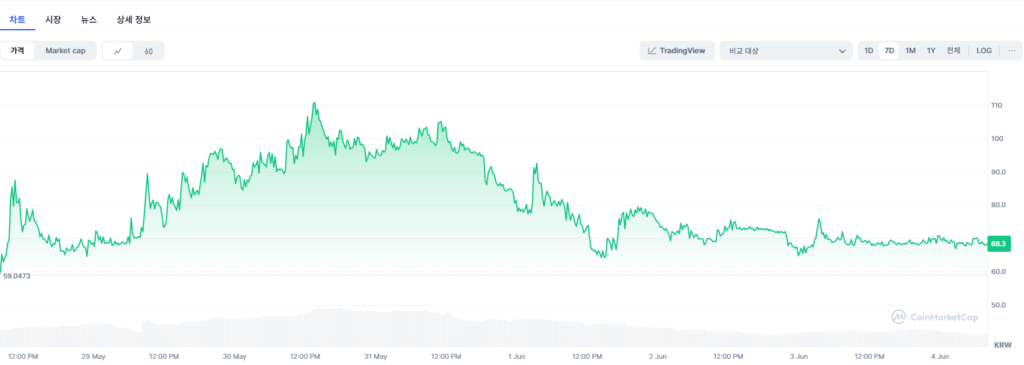Select the 가격 price toggle
This screenshot has width=1024, height=365.
coord(18,51)
